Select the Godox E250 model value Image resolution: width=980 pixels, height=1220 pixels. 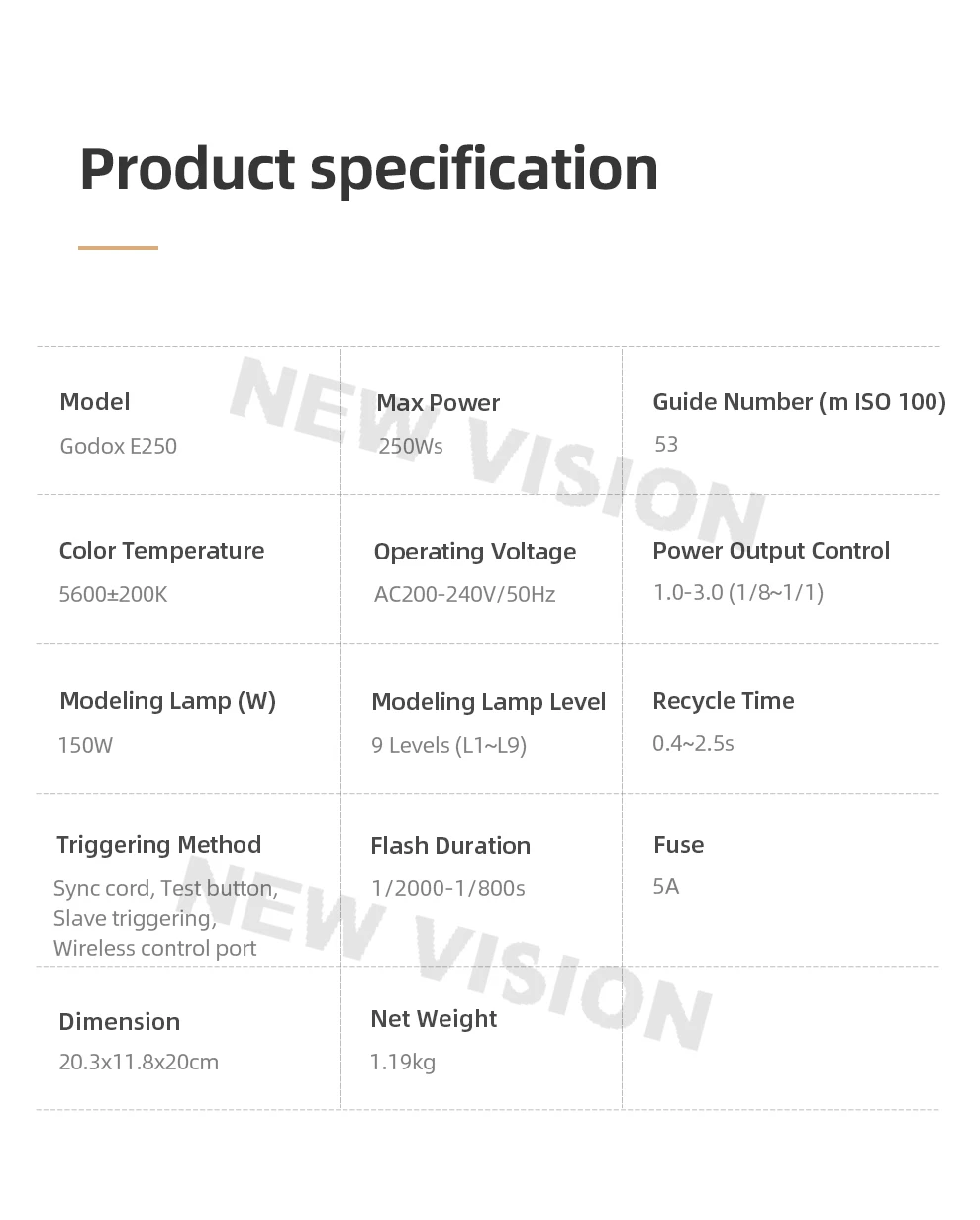pos(119,446)
